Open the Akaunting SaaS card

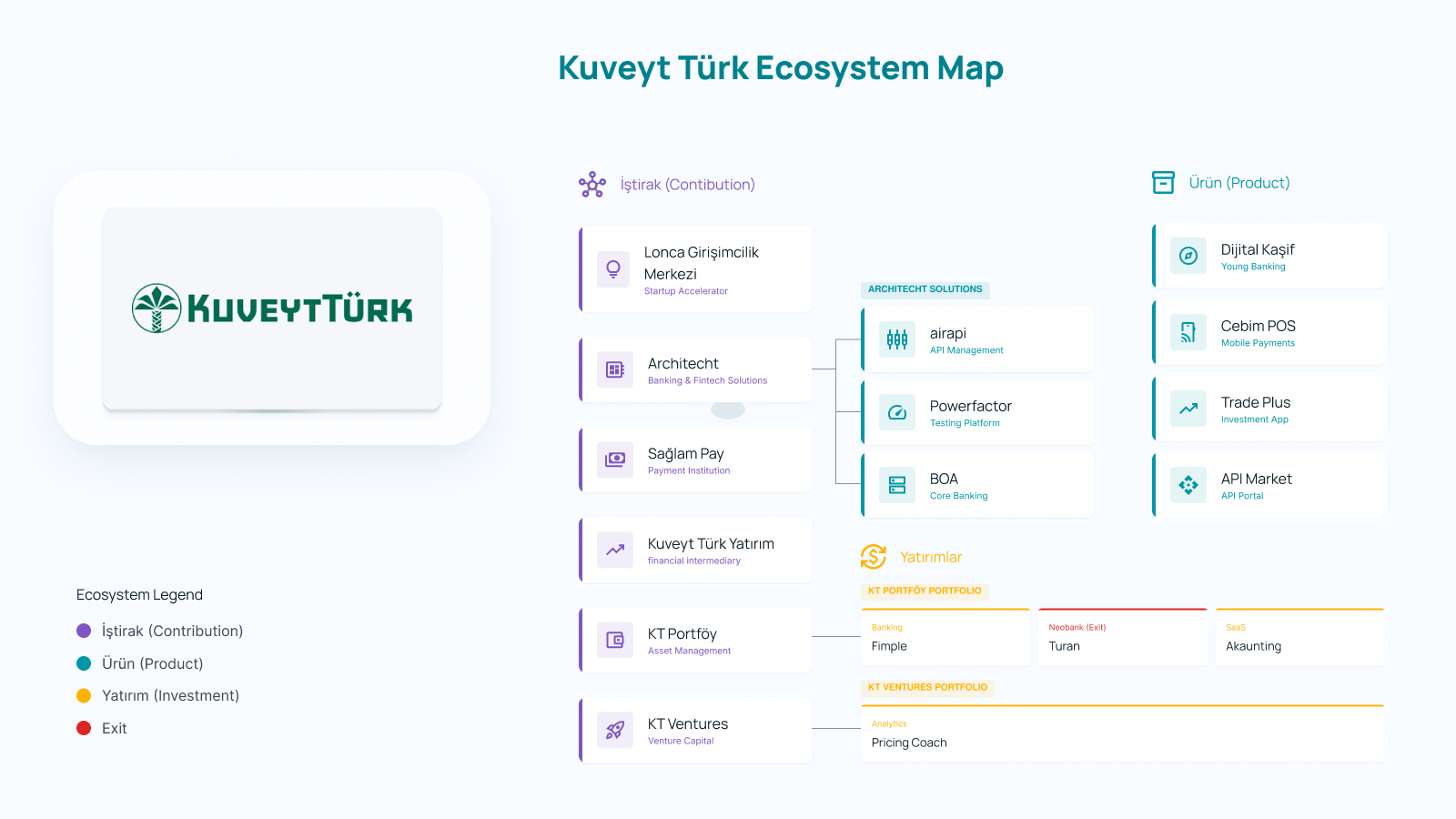tap(1299, 637)
